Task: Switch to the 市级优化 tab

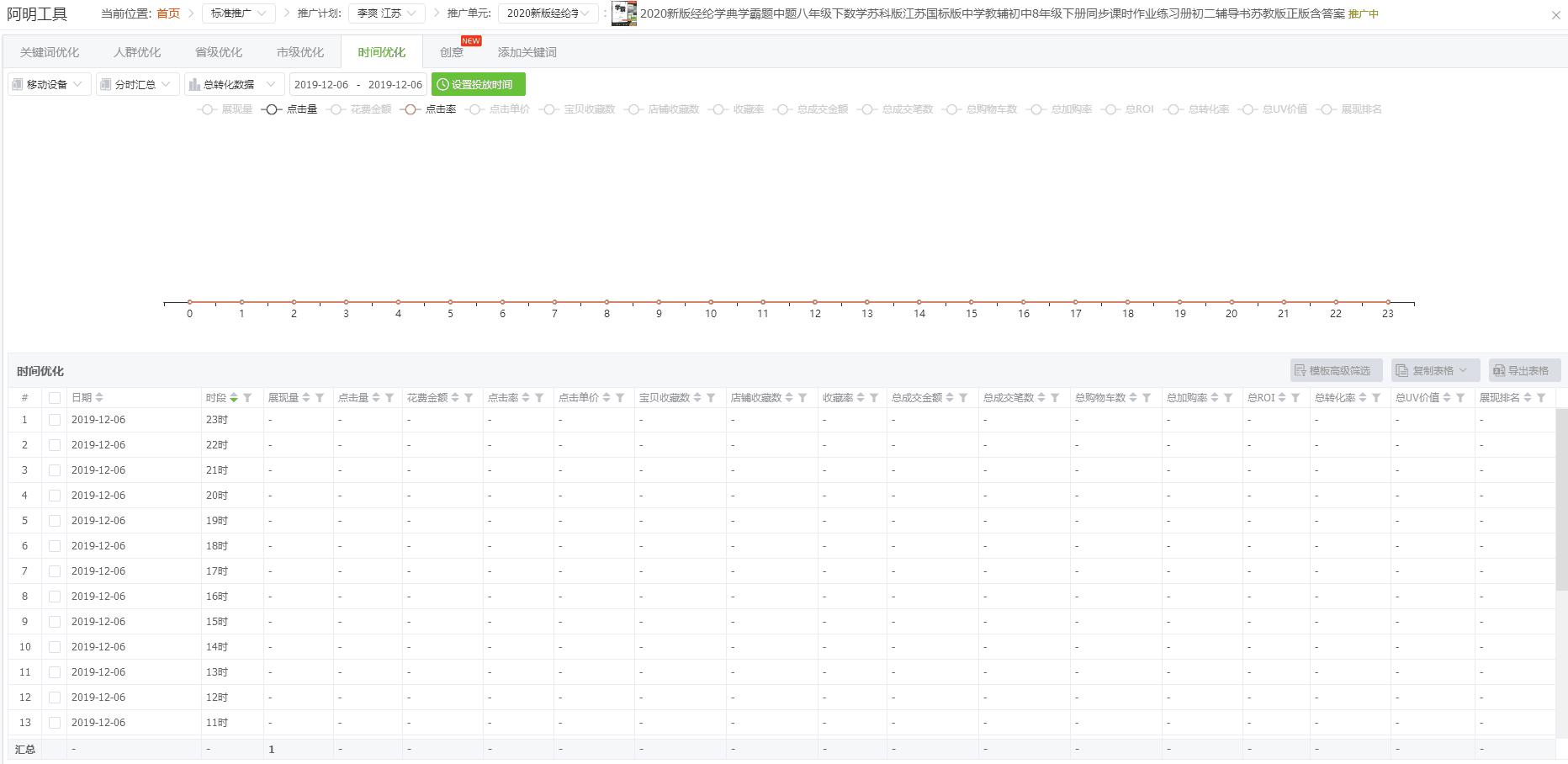Action: click(x=300, y=52)
